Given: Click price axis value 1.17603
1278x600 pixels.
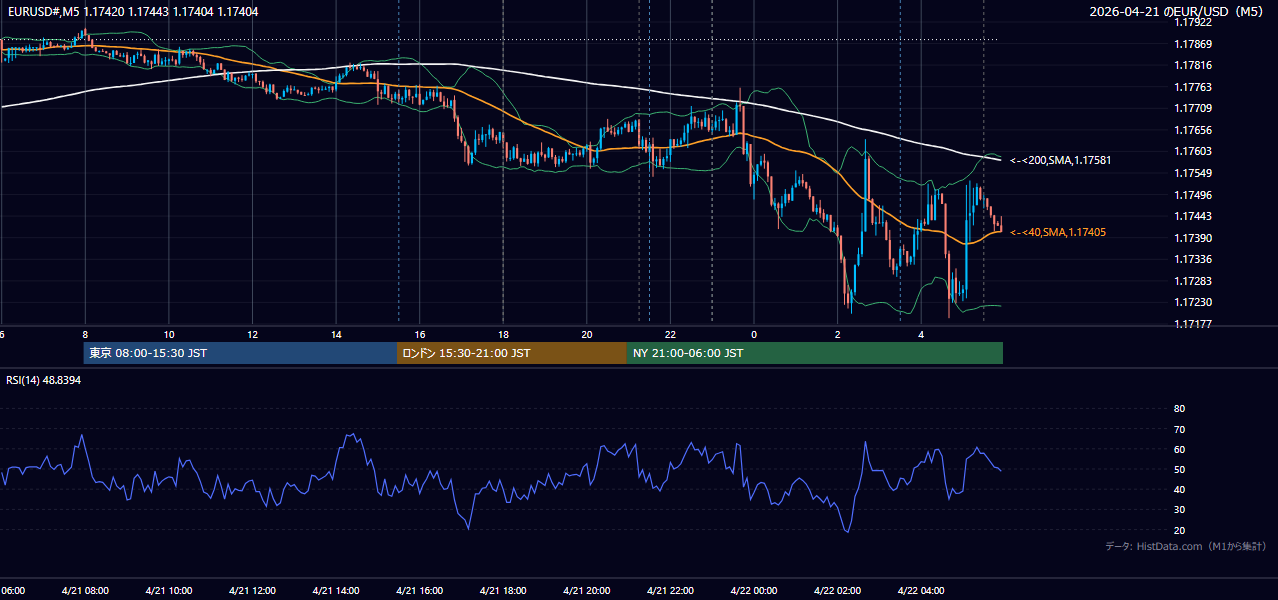Looking at the screenshot, I should [1192, 151].
